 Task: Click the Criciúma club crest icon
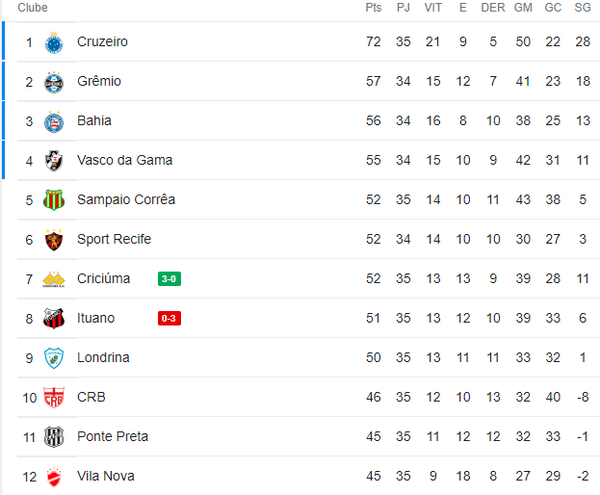click(x=54, y=279)
